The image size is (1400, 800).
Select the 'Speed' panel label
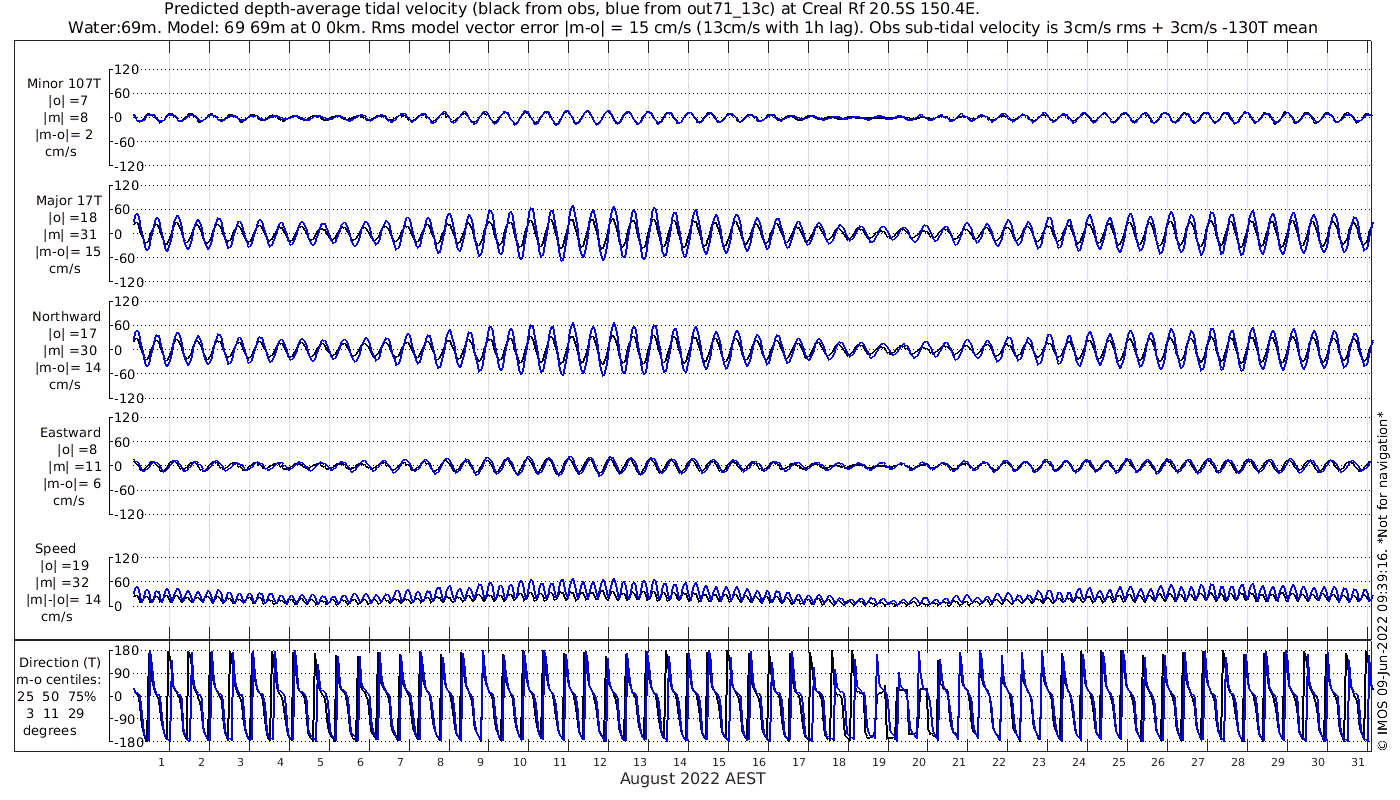point(55,549)
